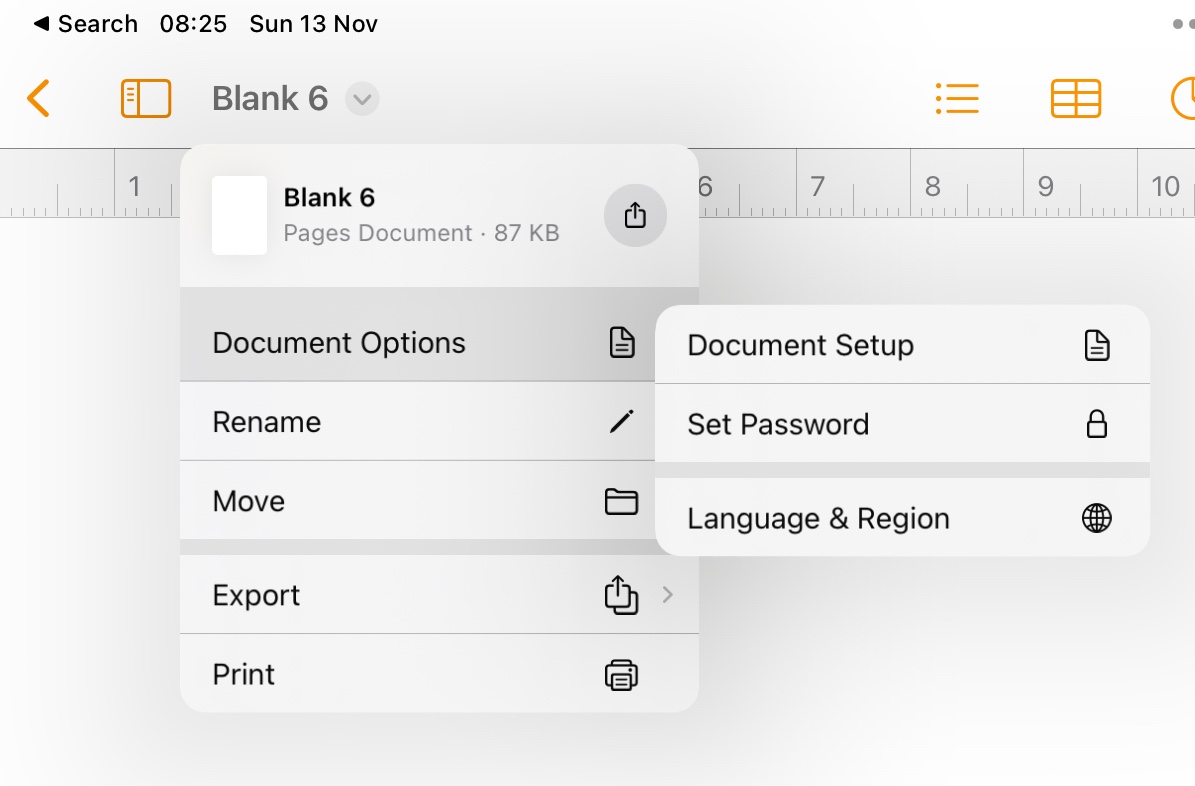Open Language & Region settings

click(901, 518)
